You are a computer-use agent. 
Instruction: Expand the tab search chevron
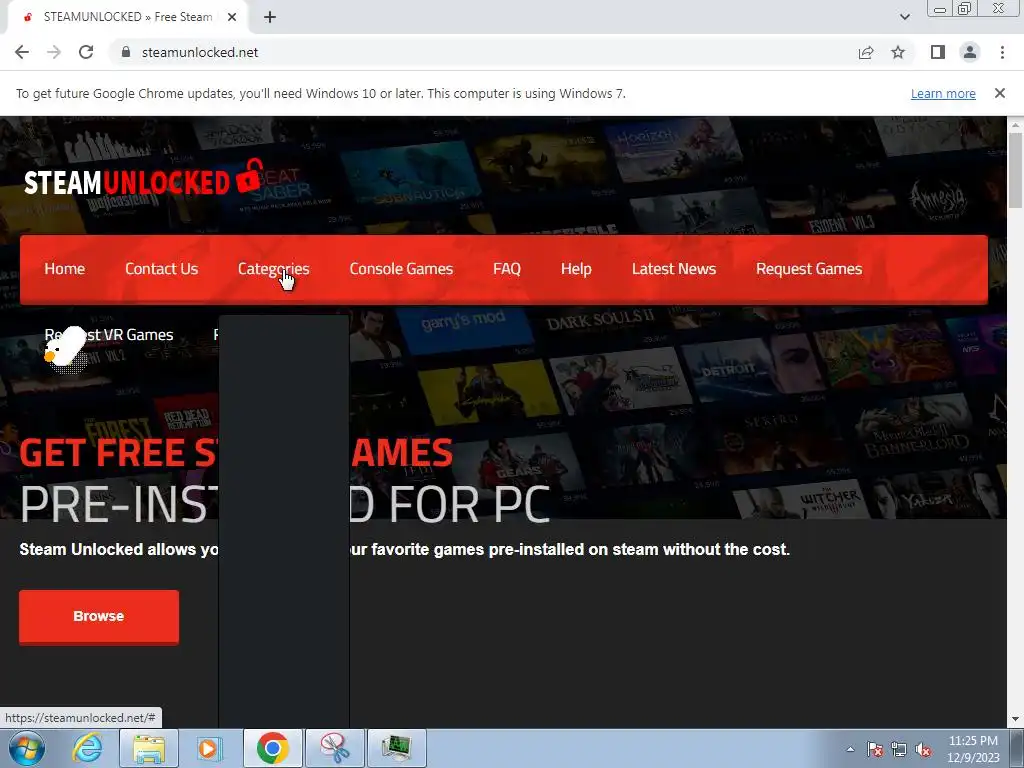(x=904, y=17)
